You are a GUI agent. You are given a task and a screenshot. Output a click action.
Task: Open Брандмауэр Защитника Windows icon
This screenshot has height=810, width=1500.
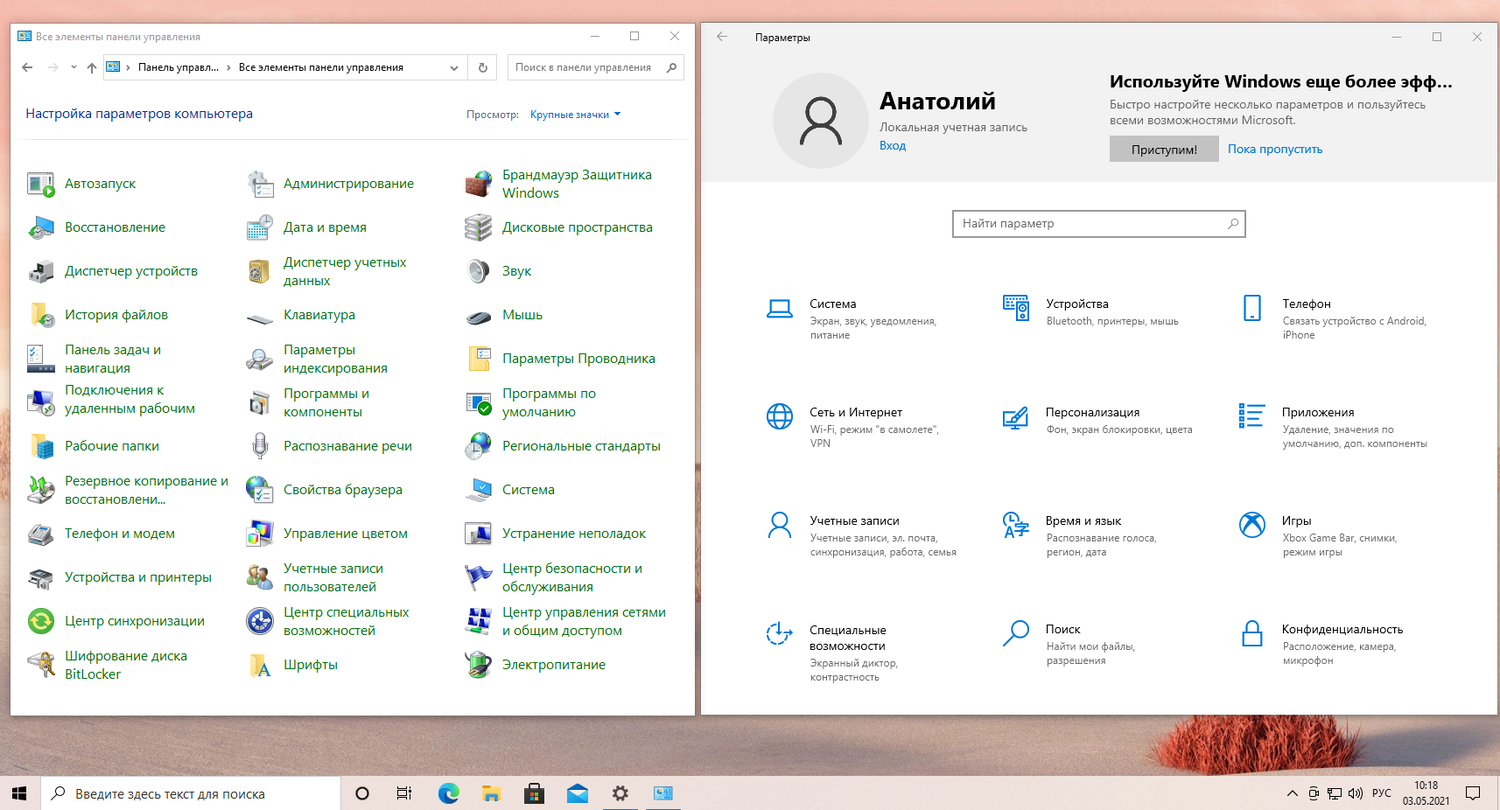tap(479, 184)
